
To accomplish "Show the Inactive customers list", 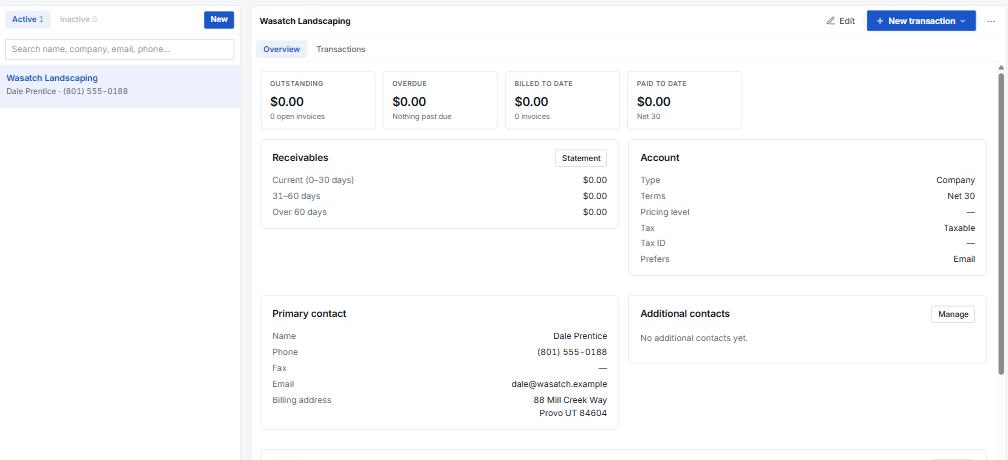I will pos(78,19).
